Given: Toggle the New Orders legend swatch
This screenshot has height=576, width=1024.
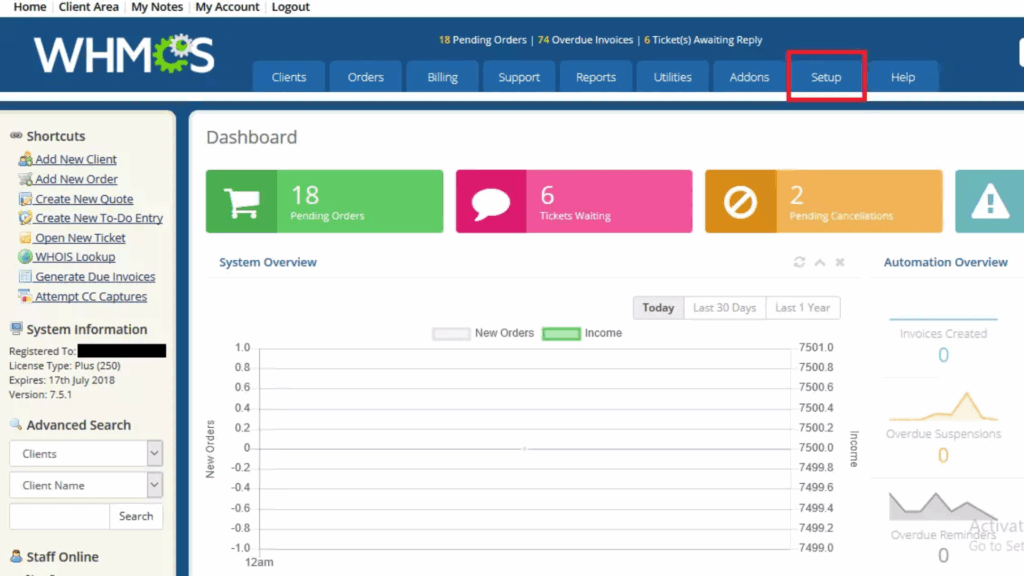Looking at the screenshot, I should (451, 334).
